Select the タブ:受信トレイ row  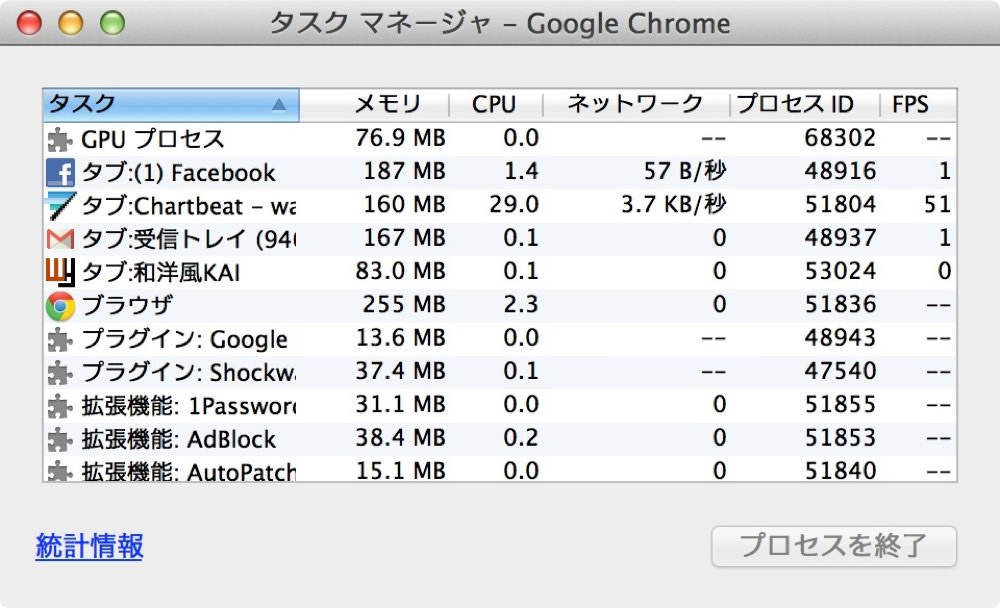tap(500, 239)
